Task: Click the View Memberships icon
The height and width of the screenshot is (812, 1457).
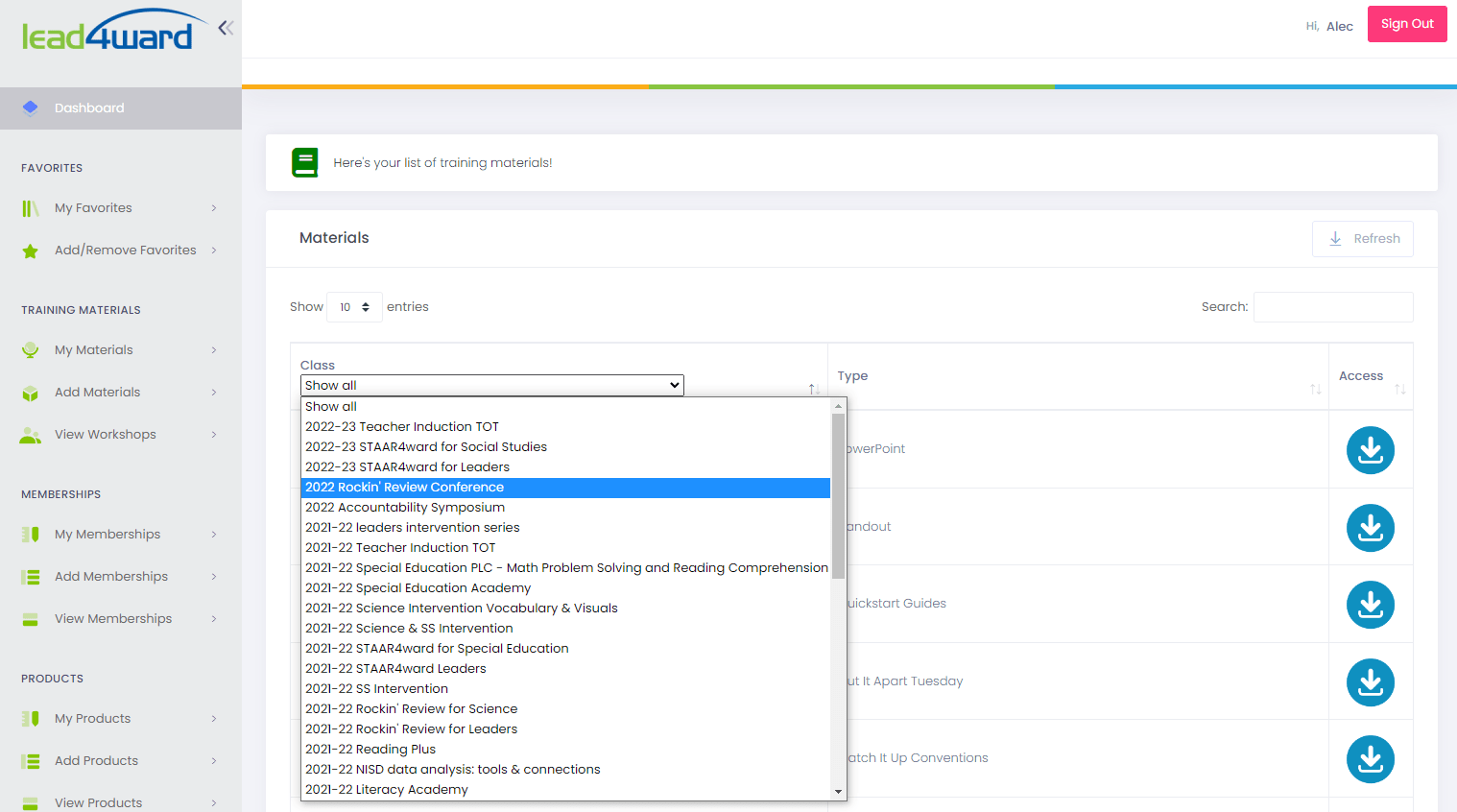Action: tap(31, 619)
